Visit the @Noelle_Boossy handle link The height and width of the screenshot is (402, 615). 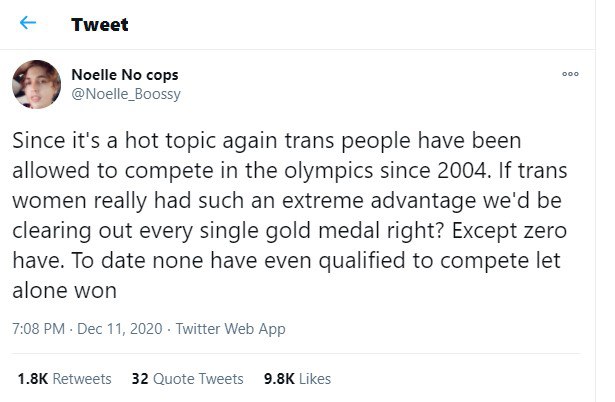pyautogui.click(x=126, y=94)
